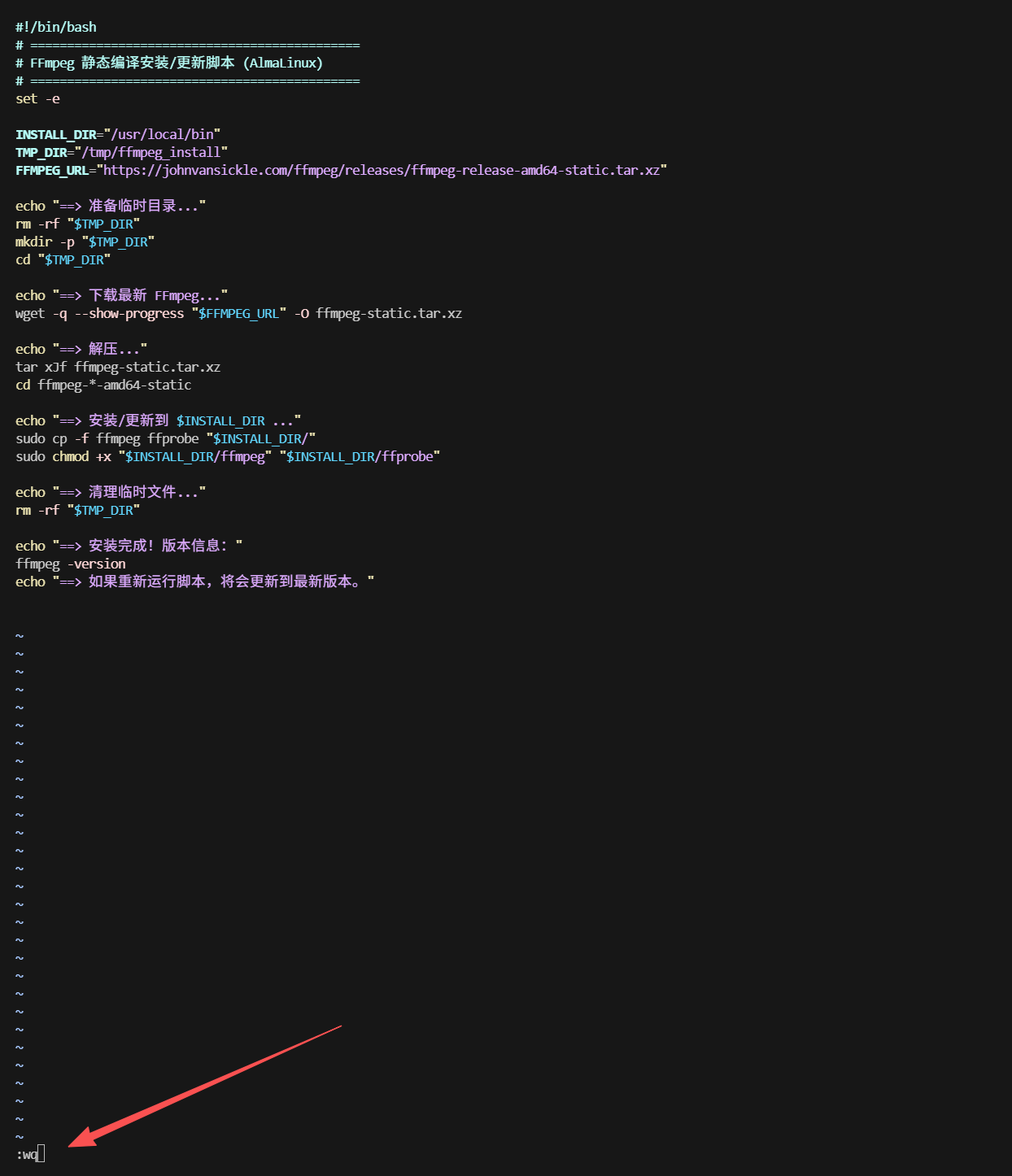Click the echo 安装/更新到 $INSTALL_DIR line
The image size is (1012, 1176).
[158, 420]
